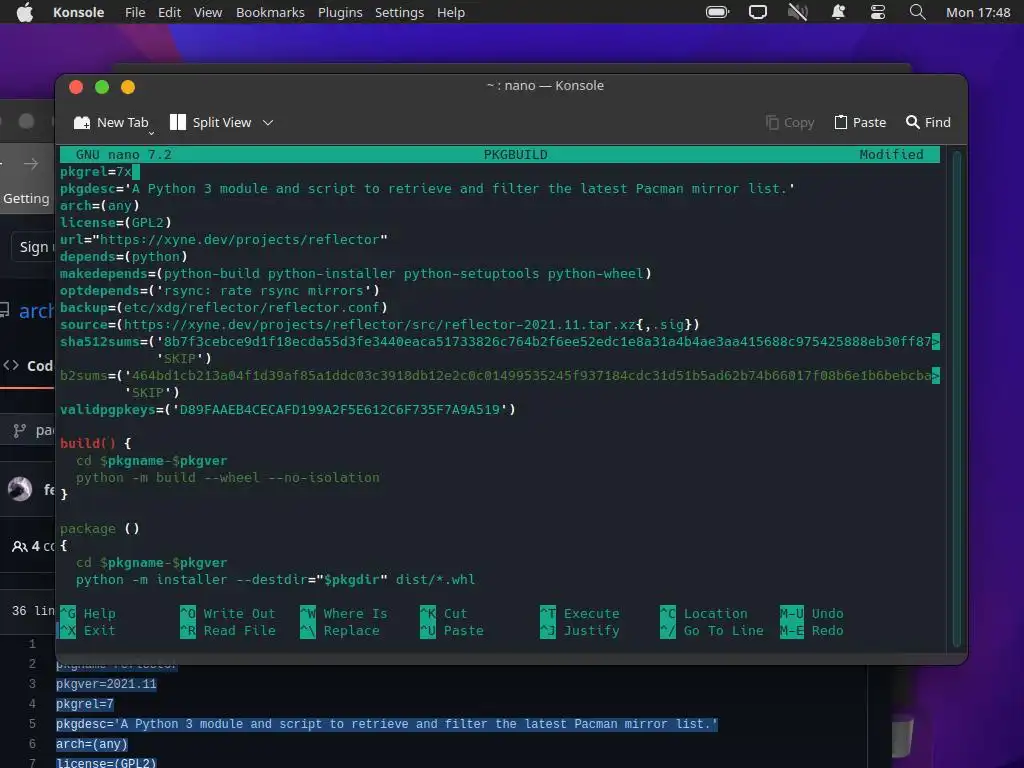Viewport: 1024px width, 768px height.
Task: Open the screen mirroring display icon
Action: click(758, 12)
